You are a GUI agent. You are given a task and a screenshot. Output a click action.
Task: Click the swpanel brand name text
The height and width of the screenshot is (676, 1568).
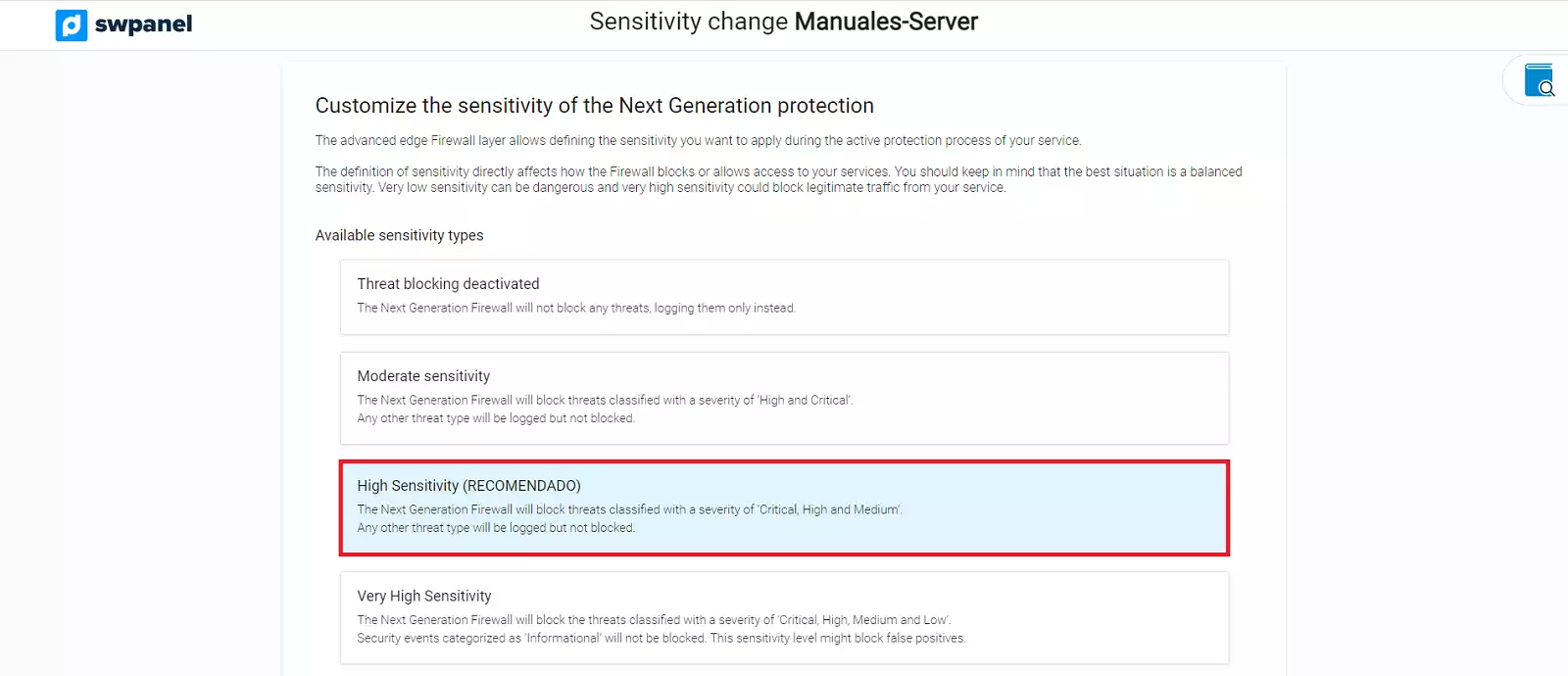tap(143, 24)
